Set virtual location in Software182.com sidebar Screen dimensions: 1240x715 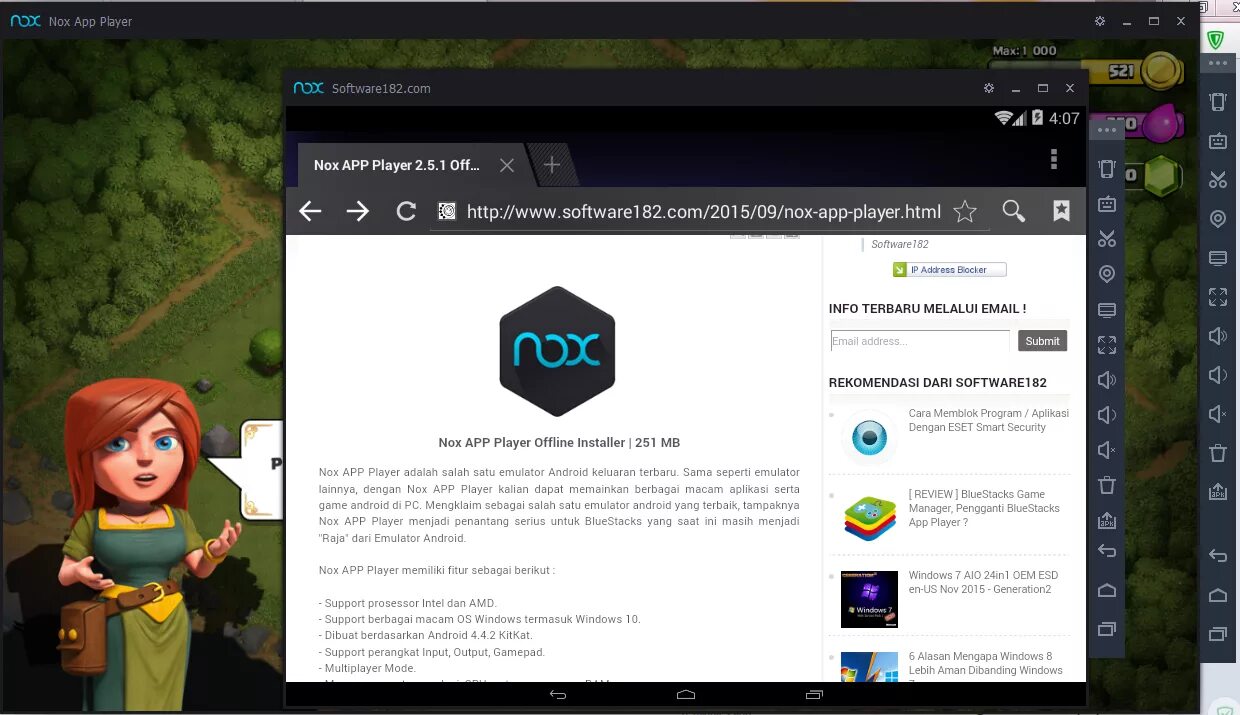1107,274
